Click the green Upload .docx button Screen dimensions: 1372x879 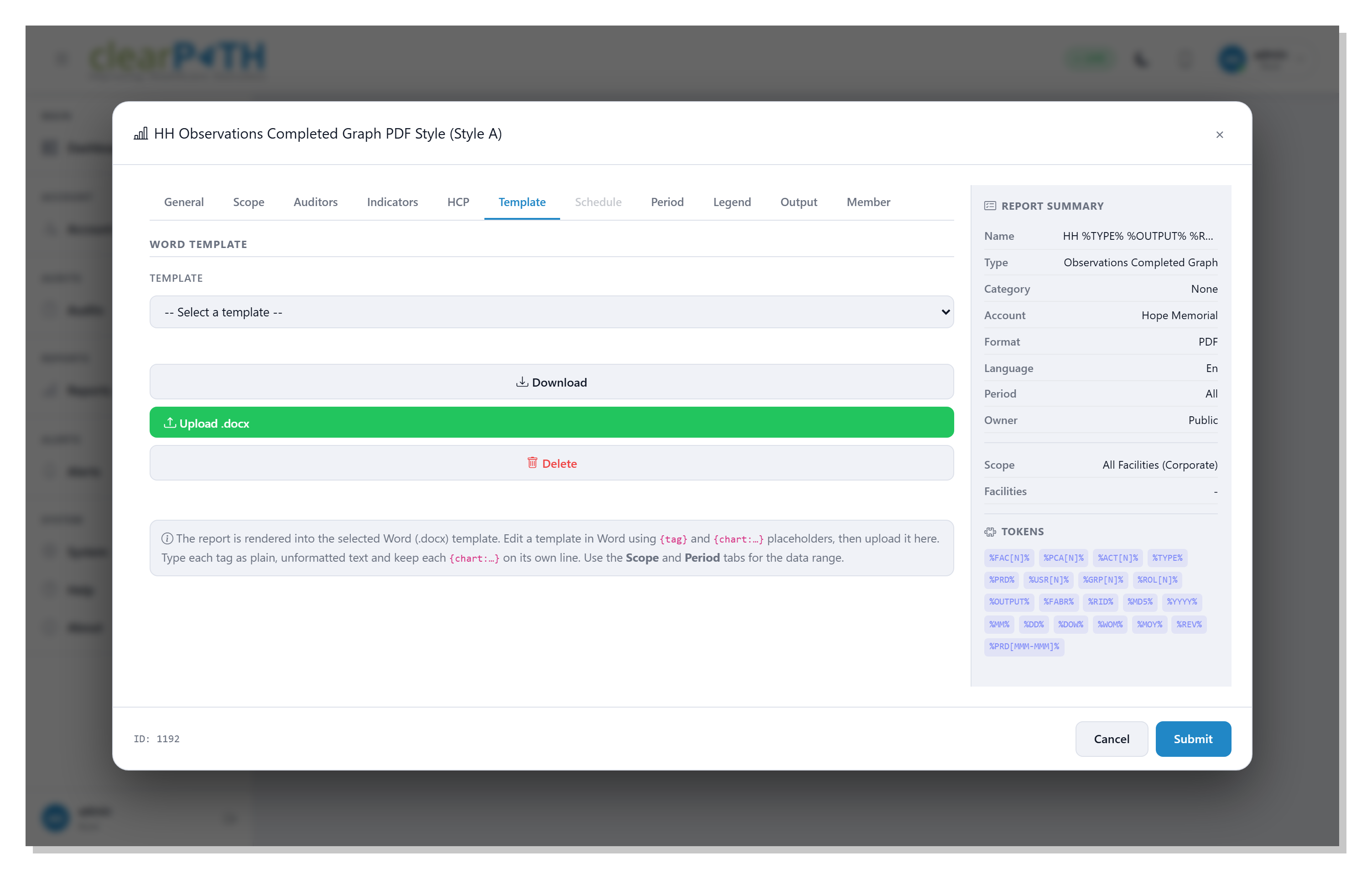pyautogui.click(x=551, y=423)
